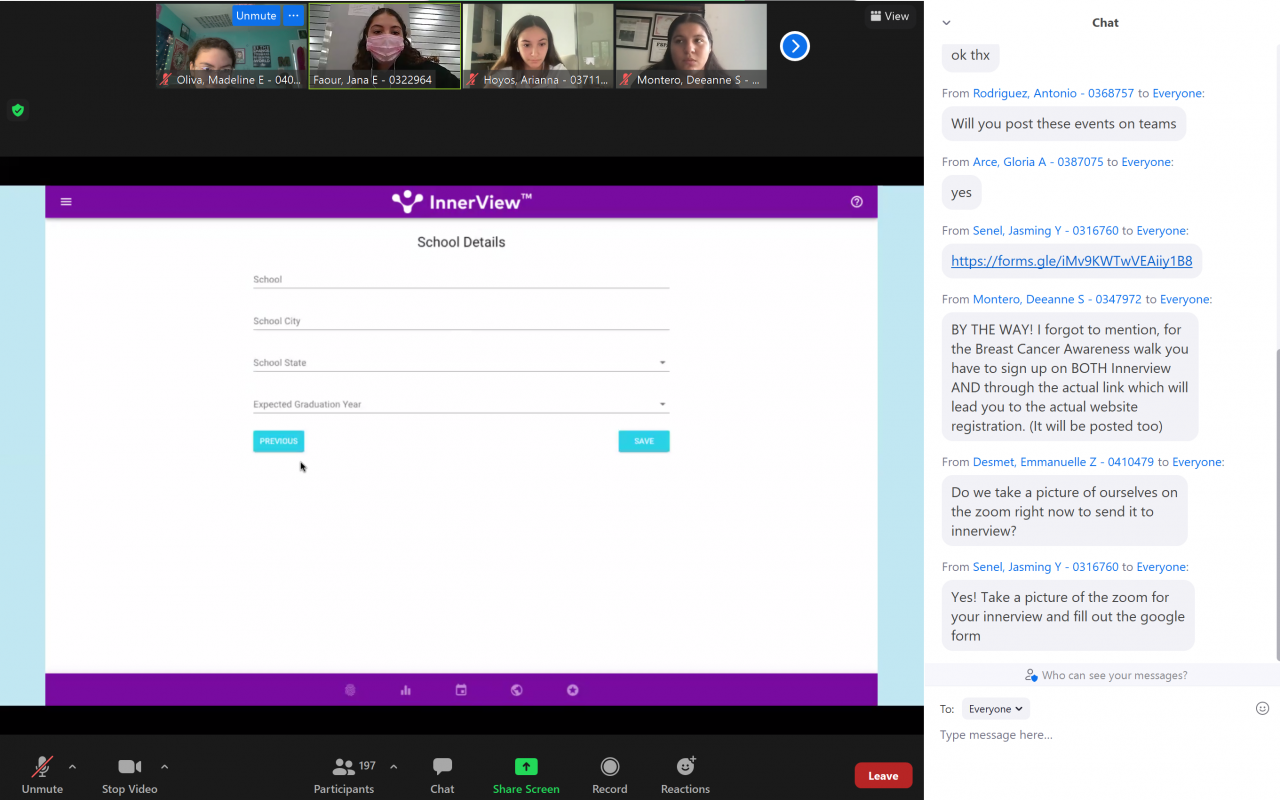Click into the School City input field

point(461,321)
